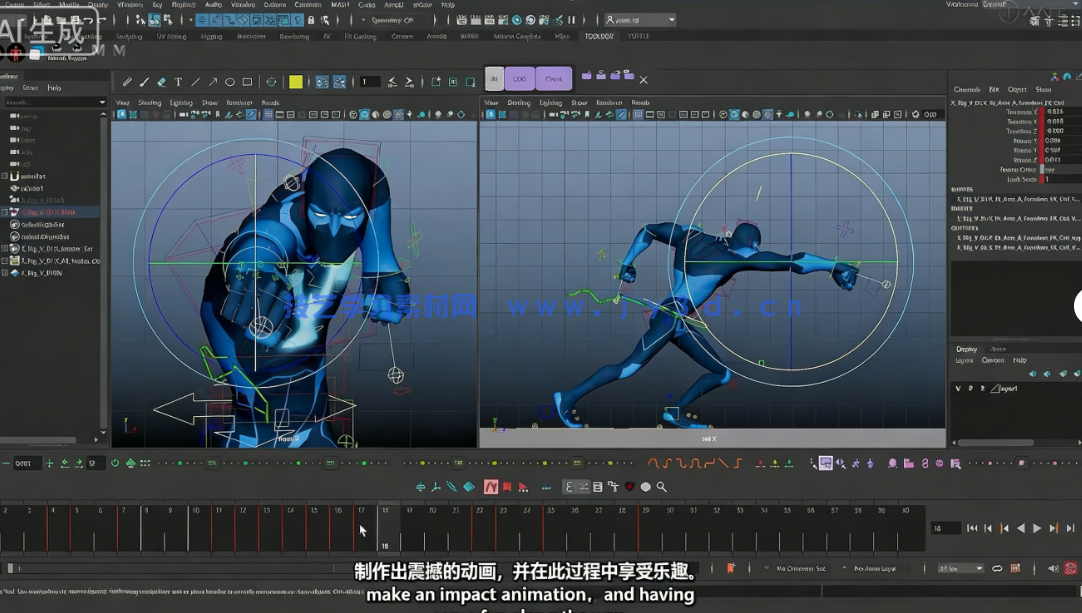1082x613 pixels.
Task: Click the snap to grid magnet icon
Action: pyautogui.click(x=203, y=19)
